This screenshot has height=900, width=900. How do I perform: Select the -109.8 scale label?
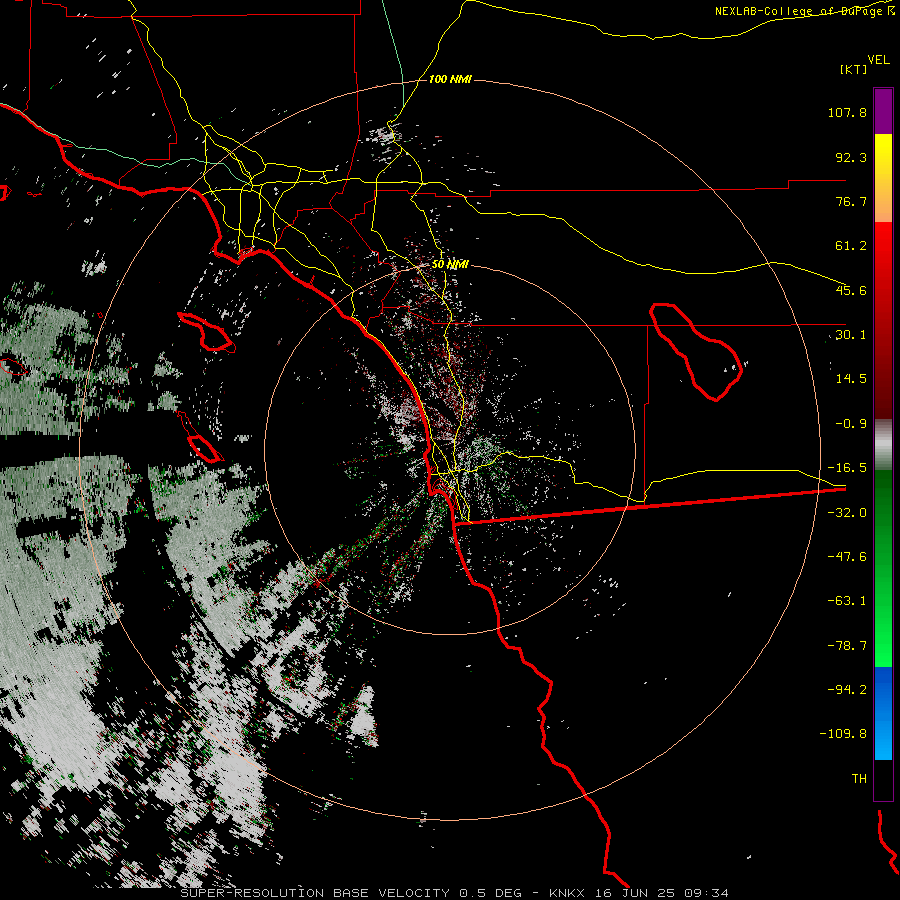coord(843,734)
